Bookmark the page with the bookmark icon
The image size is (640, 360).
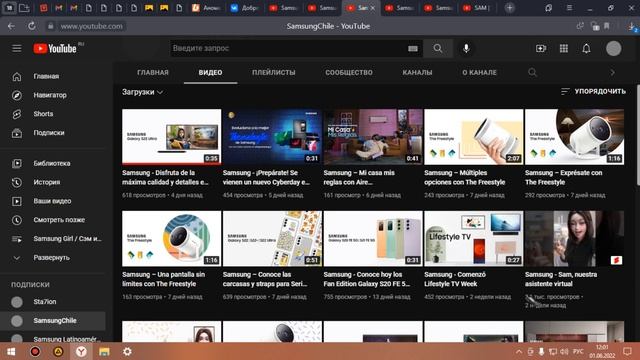coord(607,26)
